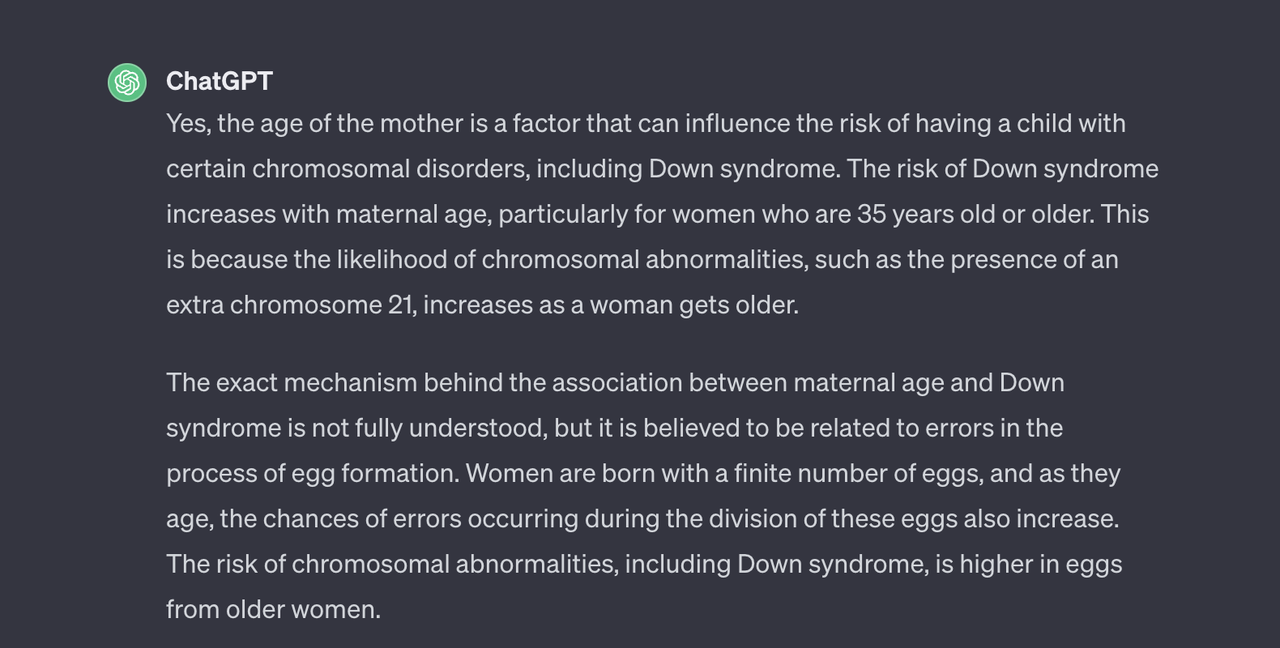This screenshot has width=1280, height=648.
Task: Click the words 'certain chromosomal disorders'
Action: click(347, 169)
